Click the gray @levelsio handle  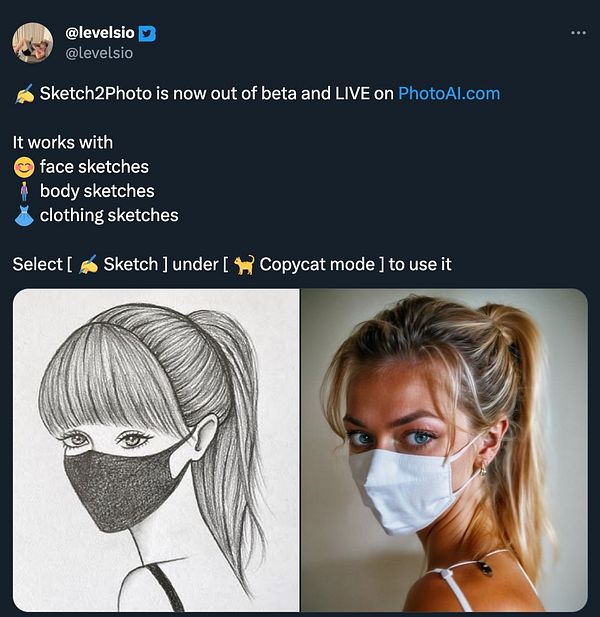click(99, 53)
